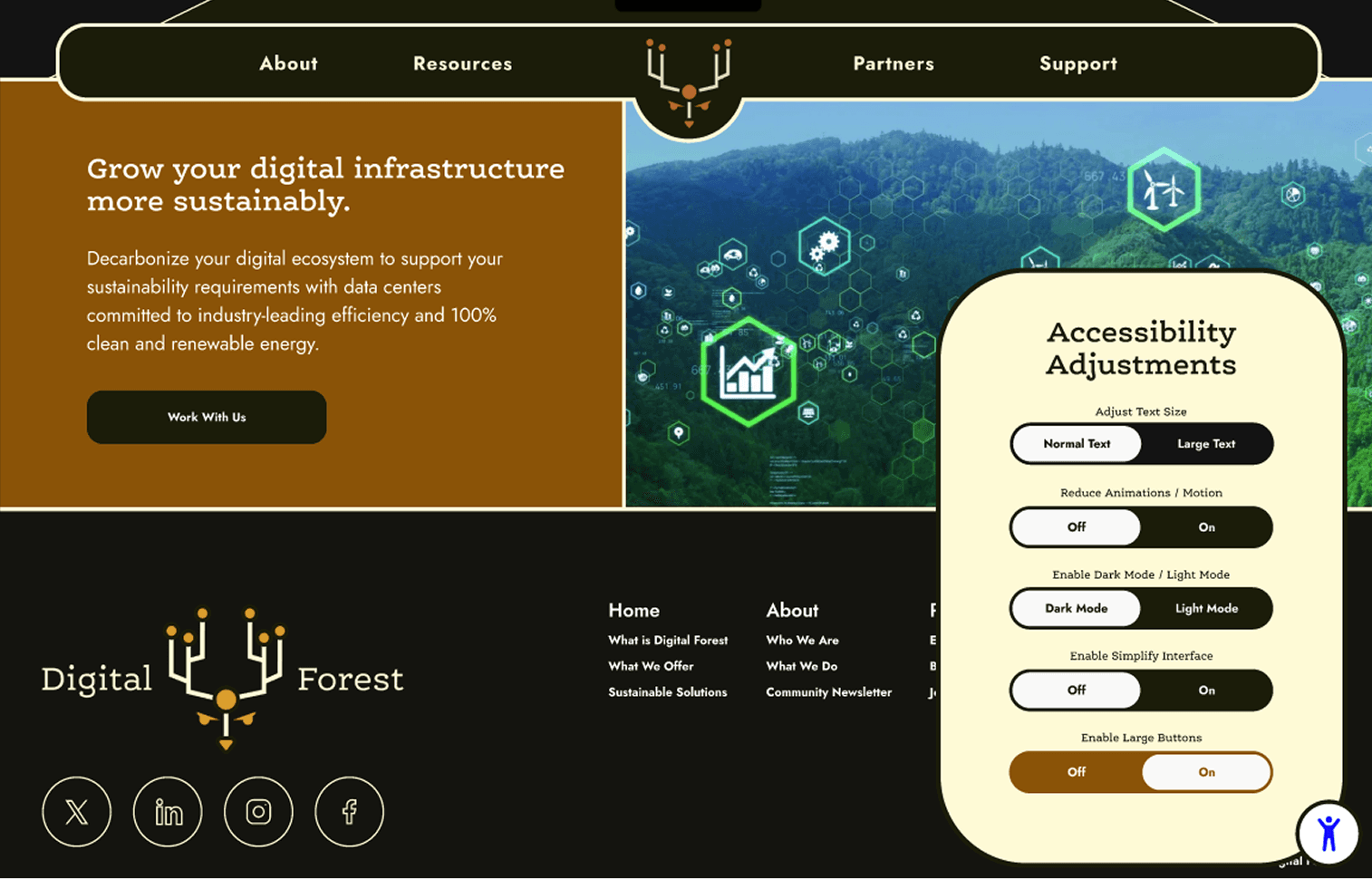
Task: Set Simplify Interface to On
Action: (1206, 691)
